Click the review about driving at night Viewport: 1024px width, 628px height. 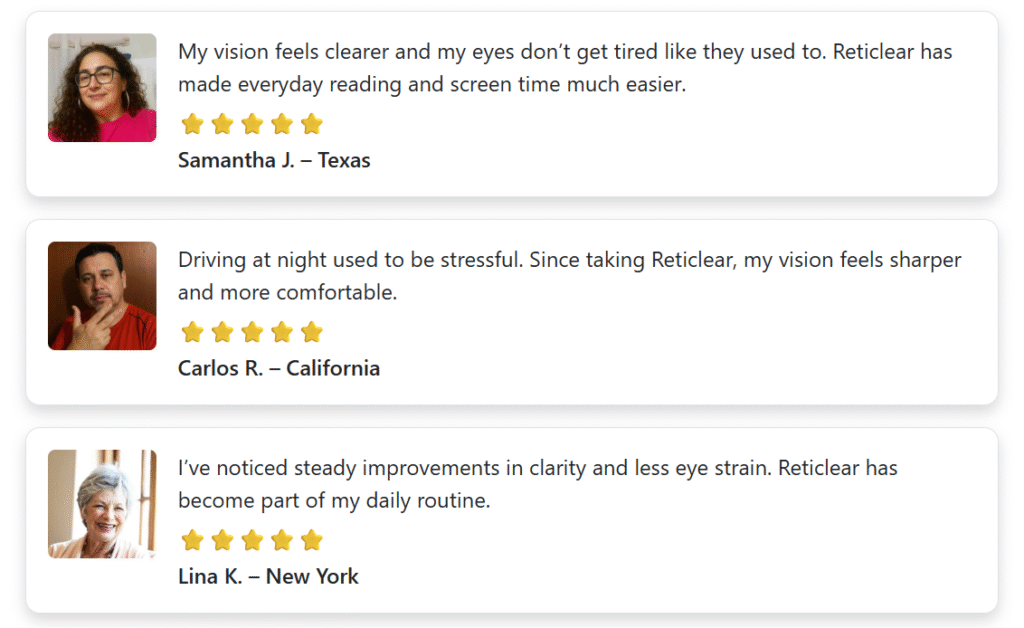pos(569,276)
